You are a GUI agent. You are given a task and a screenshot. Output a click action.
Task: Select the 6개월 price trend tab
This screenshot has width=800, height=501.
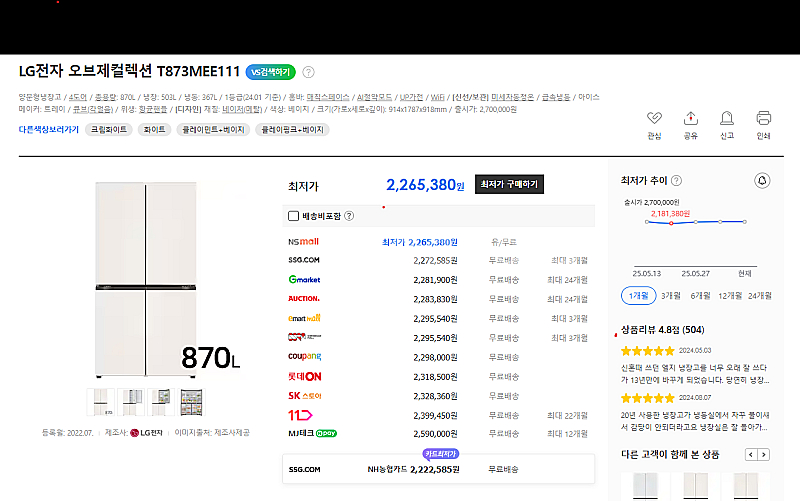pyautogui.click(x=700, y=296)
